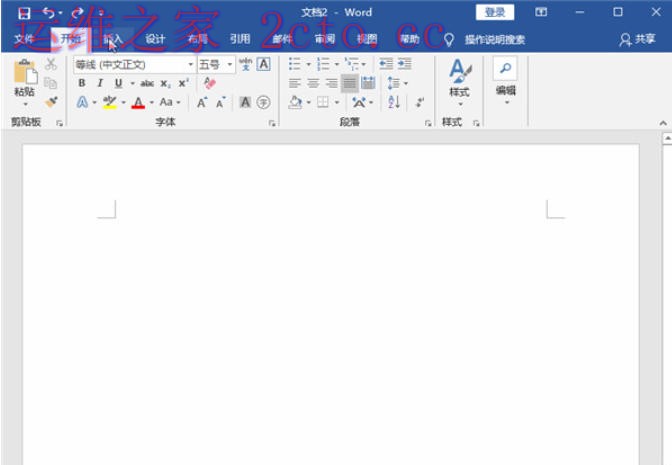
Task: Click the Undo arrow icon
Action: tap(48, 13)
